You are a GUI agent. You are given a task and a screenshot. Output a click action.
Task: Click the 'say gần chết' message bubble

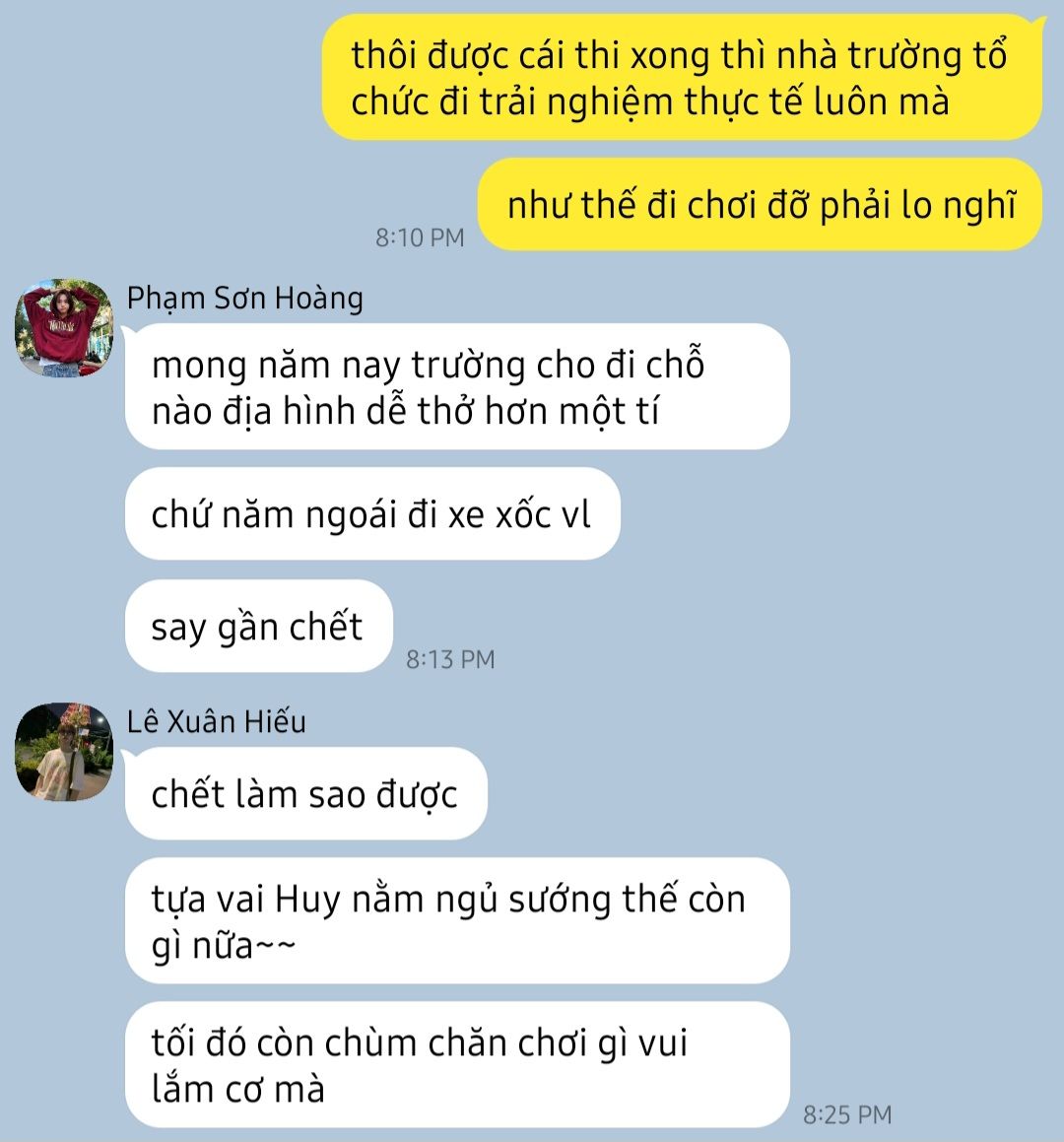(x=258, y=627)
